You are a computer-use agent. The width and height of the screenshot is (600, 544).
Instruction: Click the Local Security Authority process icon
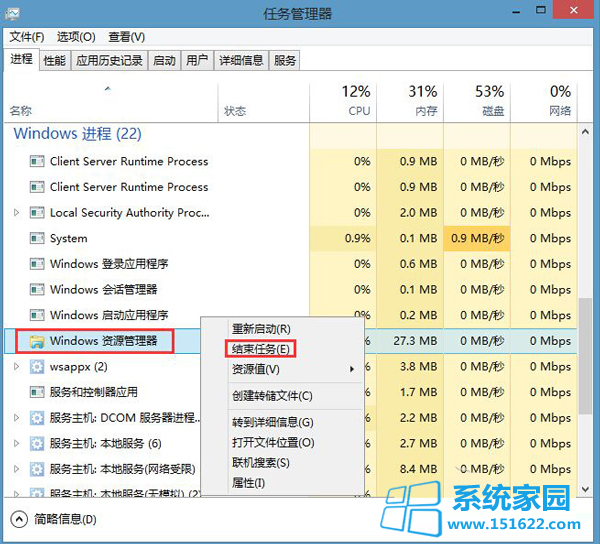click(x=37, y=213)
